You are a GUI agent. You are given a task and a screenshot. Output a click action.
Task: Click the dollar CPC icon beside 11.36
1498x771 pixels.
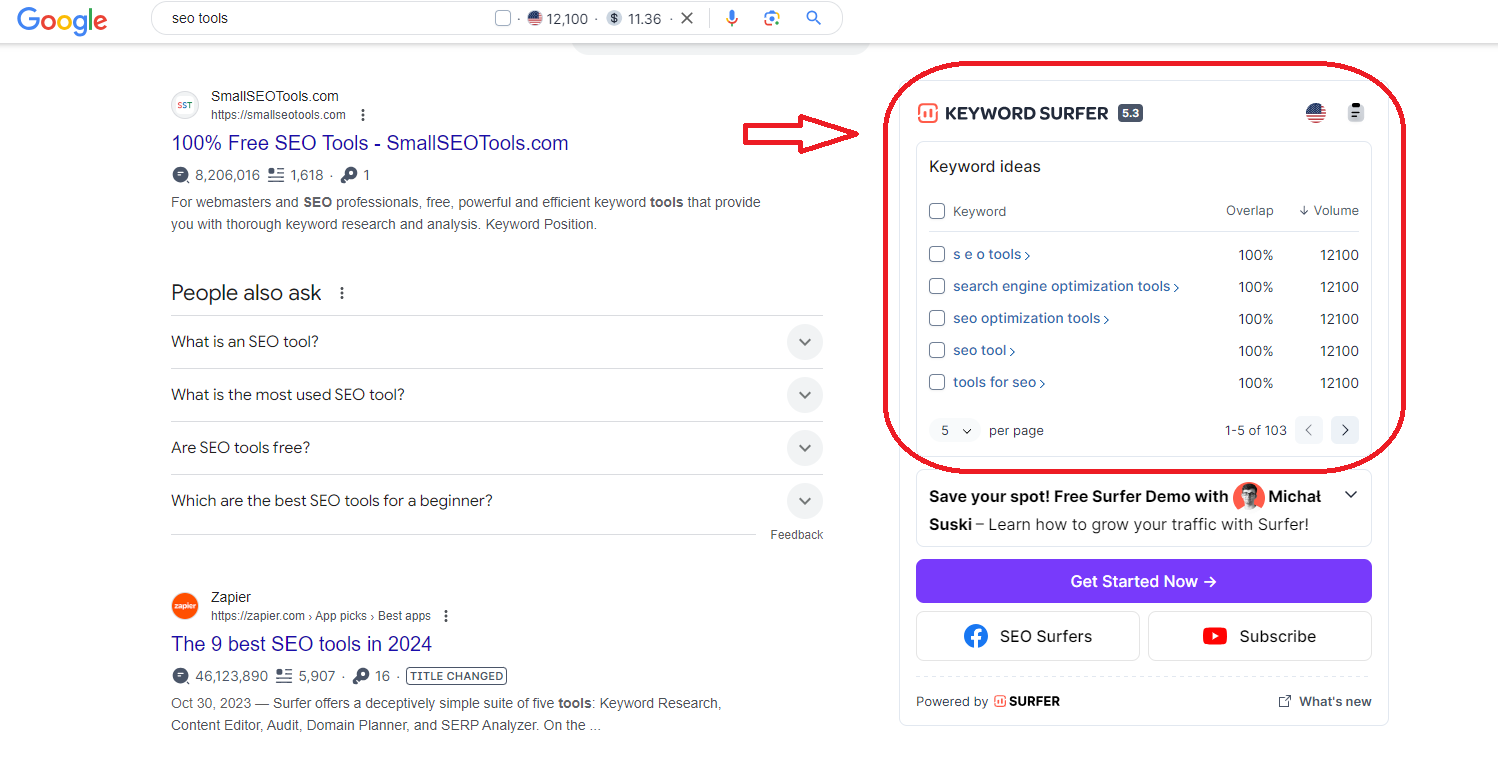click(x=614, y=18)
